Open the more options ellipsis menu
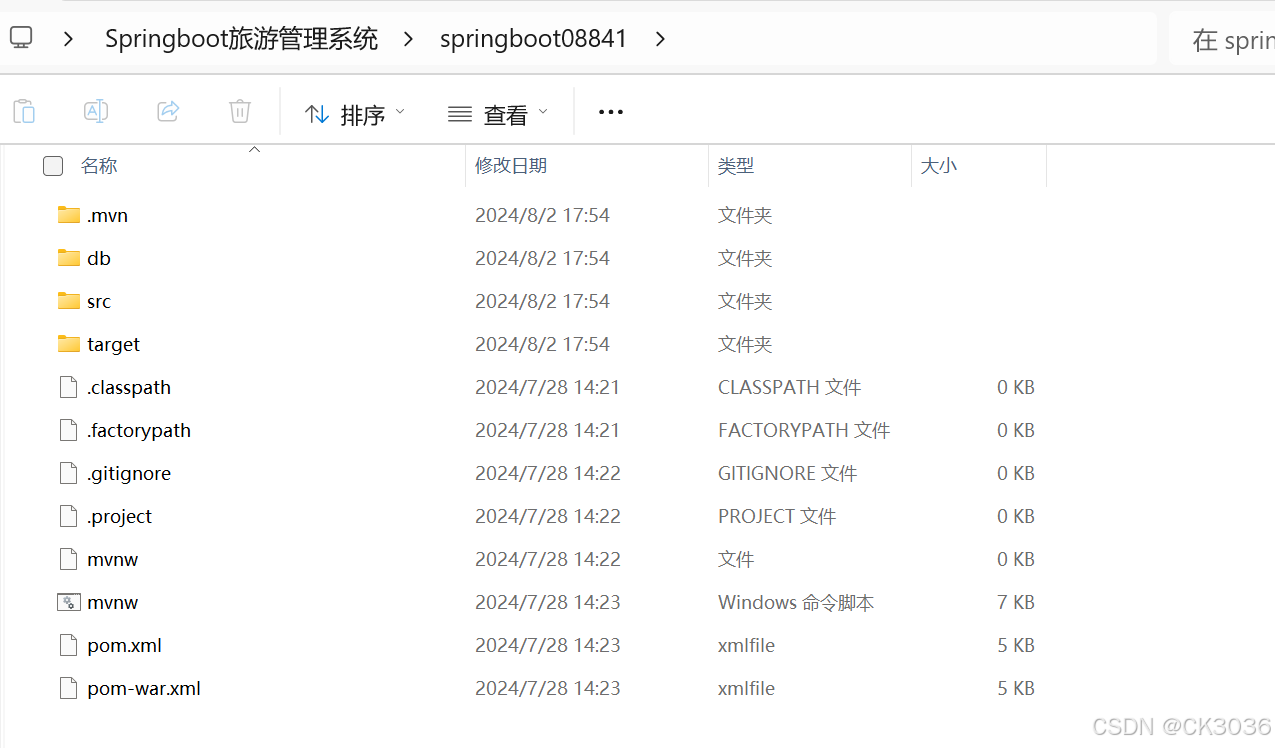 point(611,112)
